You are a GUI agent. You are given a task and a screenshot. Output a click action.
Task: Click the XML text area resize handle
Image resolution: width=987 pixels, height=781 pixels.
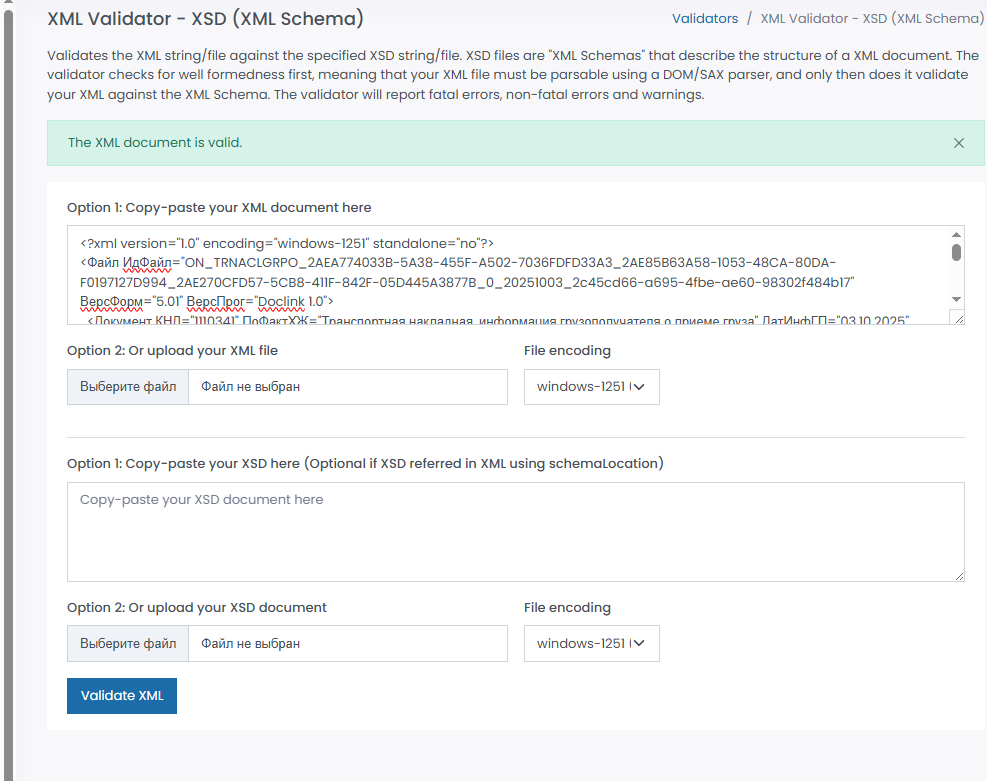[x=958, y=318]
